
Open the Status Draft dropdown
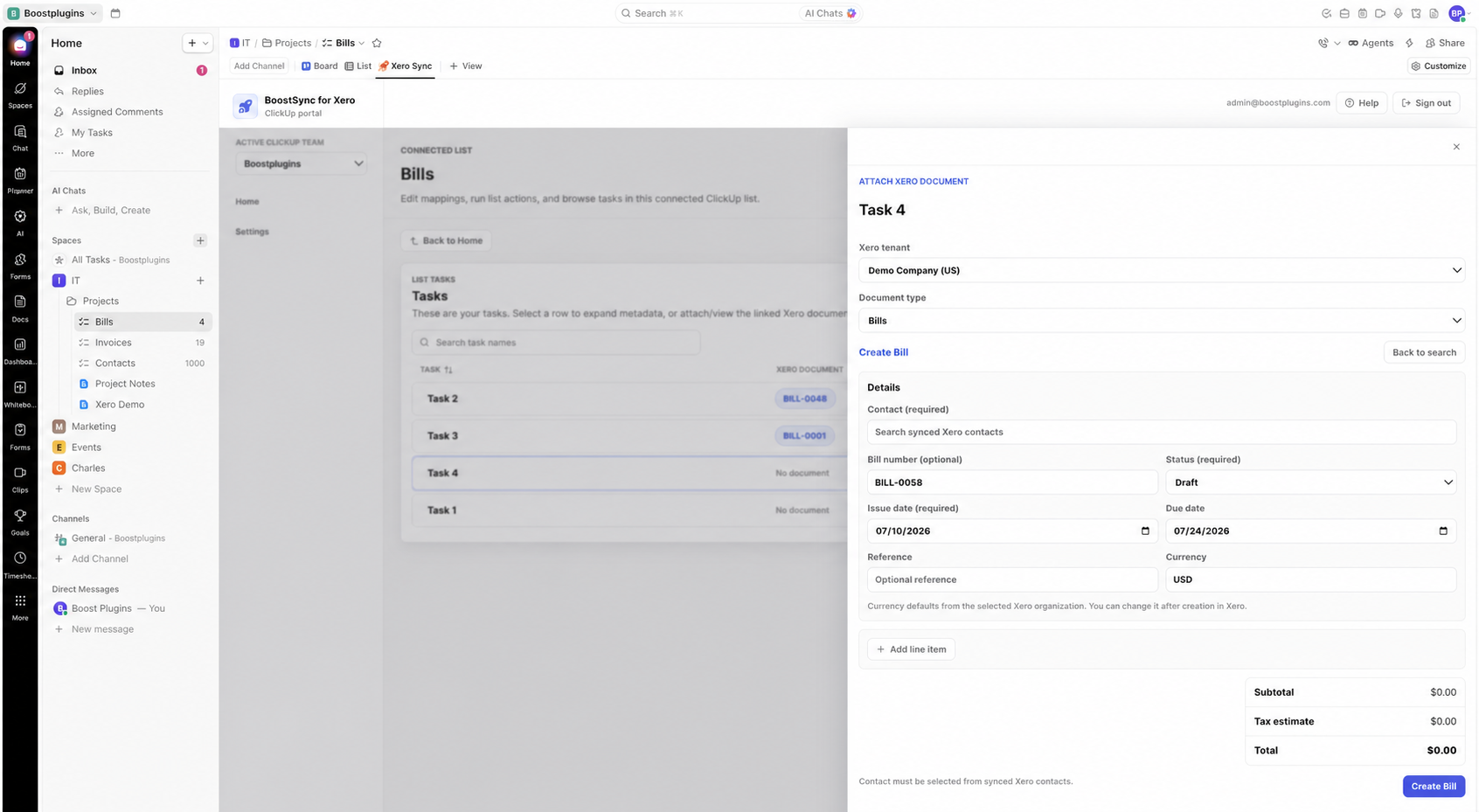pos(1310,482)
